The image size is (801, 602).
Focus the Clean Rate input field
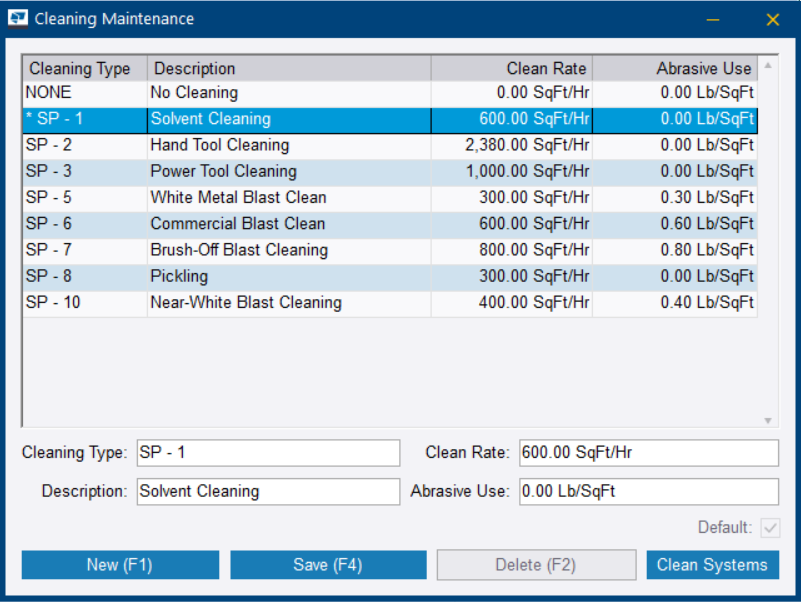tap(648, 453)
